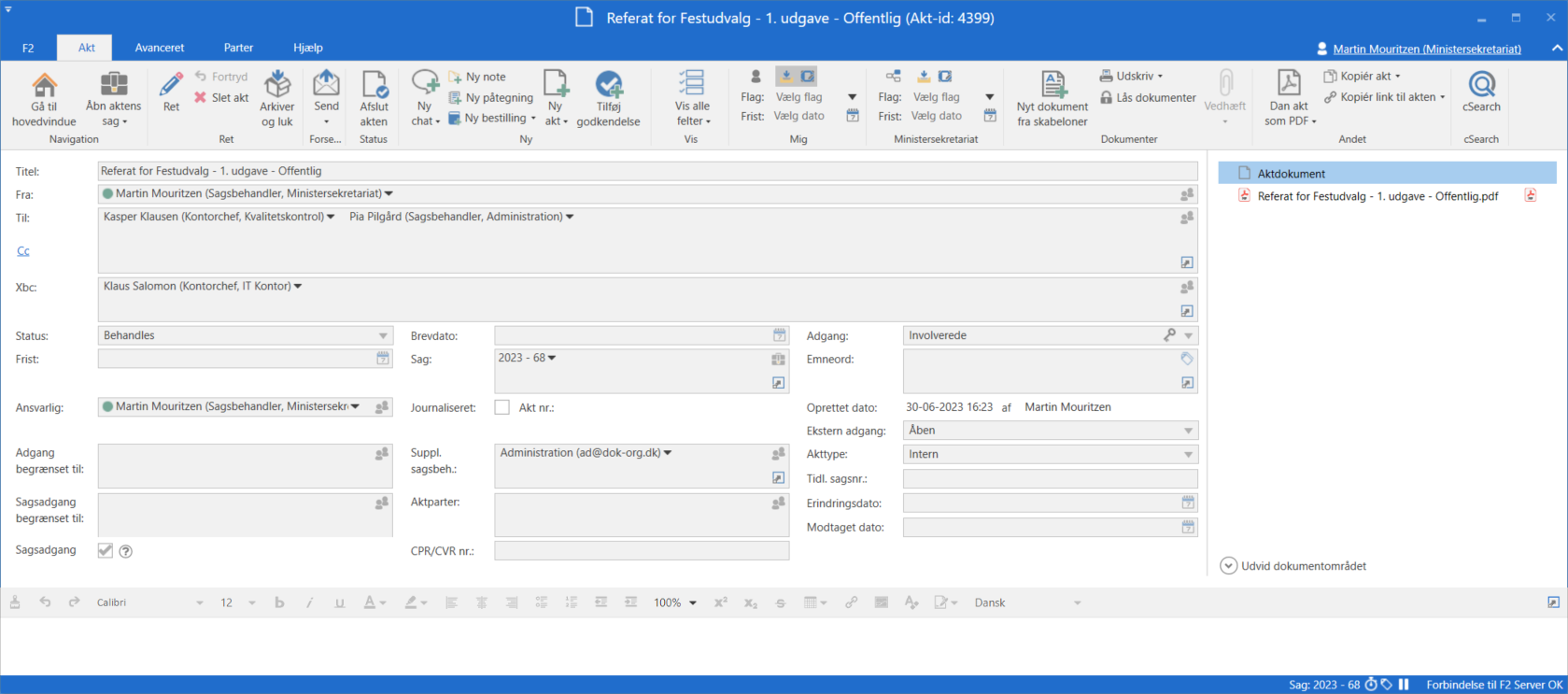Open the Dansk language dropdown
The width and height of the screenshot is (1568, 694).
coord(1027,602)
